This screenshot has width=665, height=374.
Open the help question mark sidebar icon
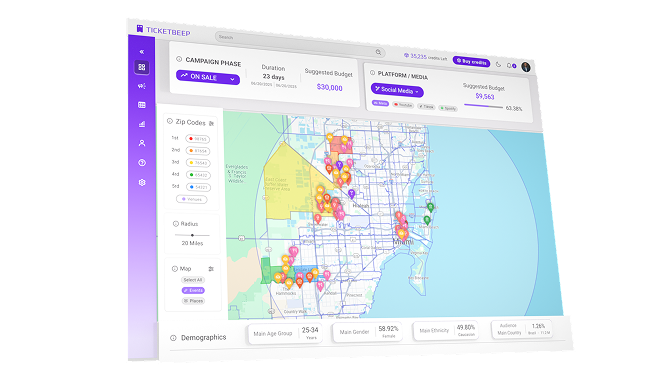point(142,163)
